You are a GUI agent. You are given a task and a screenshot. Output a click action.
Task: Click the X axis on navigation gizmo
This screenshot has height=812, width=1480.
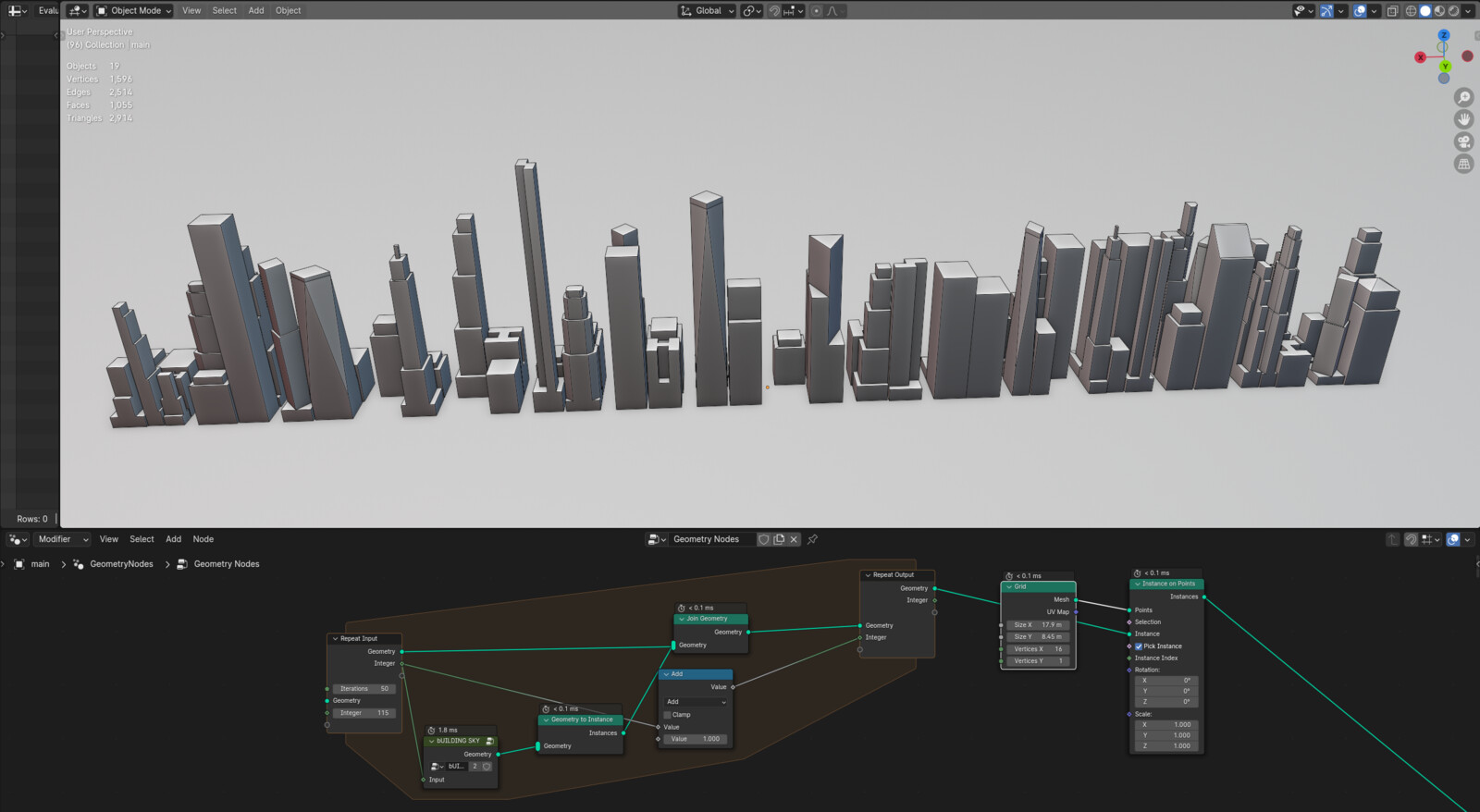tap(1420, 57)
